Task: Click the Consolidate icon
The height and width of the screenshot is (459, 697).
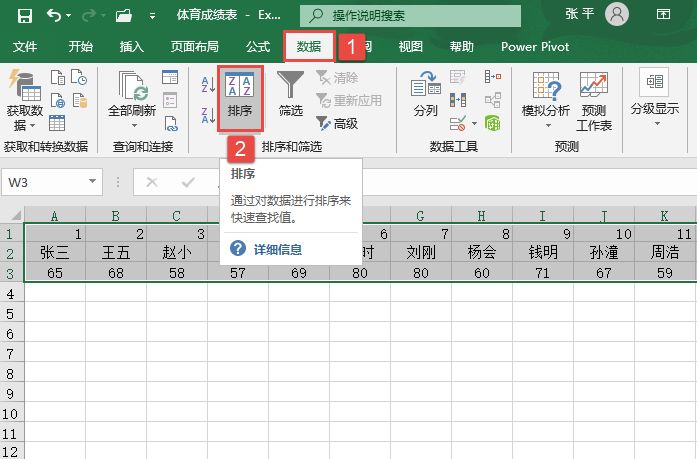Action: 493,77
